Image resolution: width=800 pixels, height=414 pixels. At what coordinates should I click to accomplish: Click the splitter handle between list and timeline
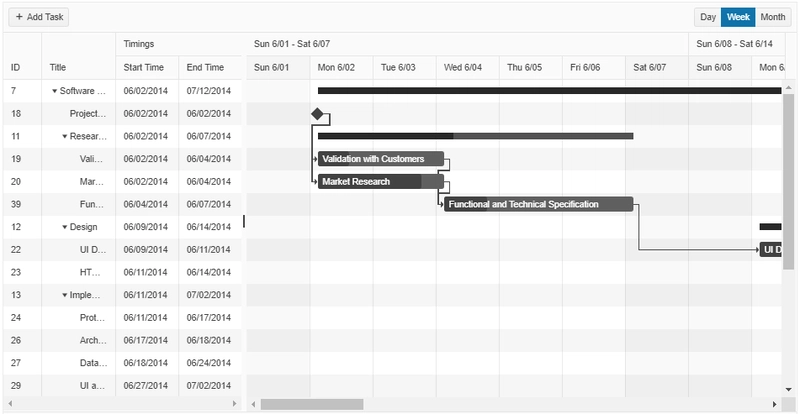tap(244, 221)
